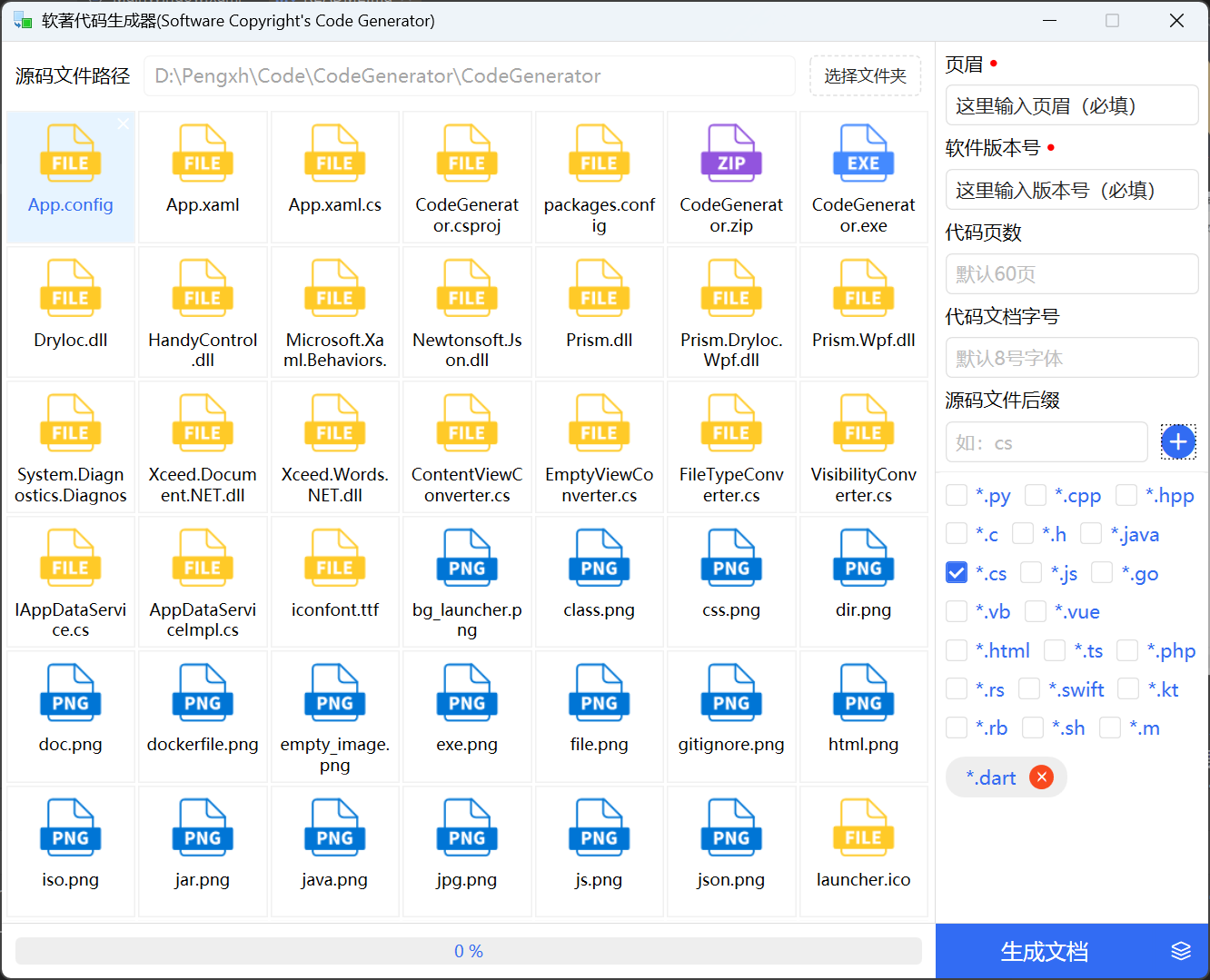Enable the *.vue extension checkbox

(1036, 611)
